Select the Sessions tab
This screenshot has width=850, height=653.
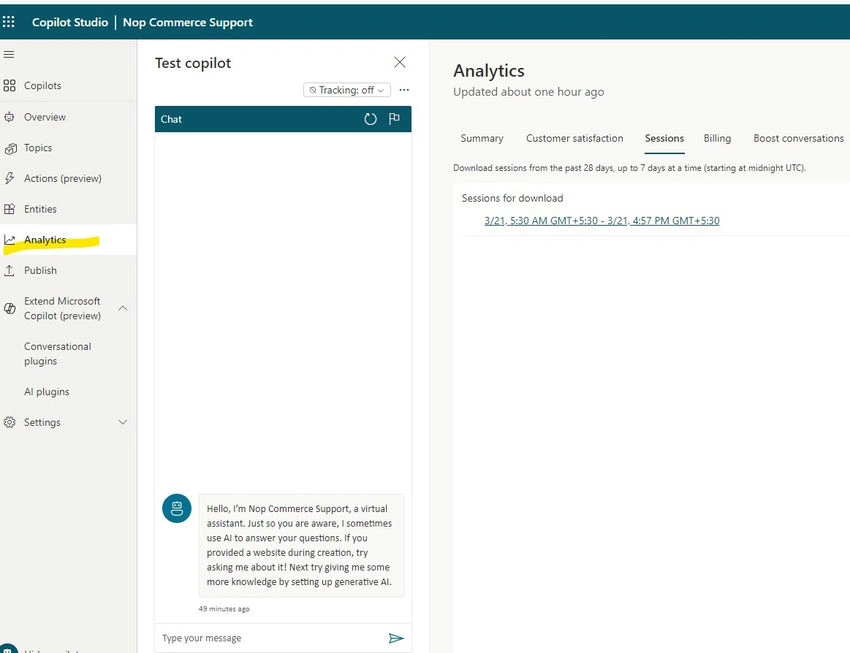click(664, 138)
